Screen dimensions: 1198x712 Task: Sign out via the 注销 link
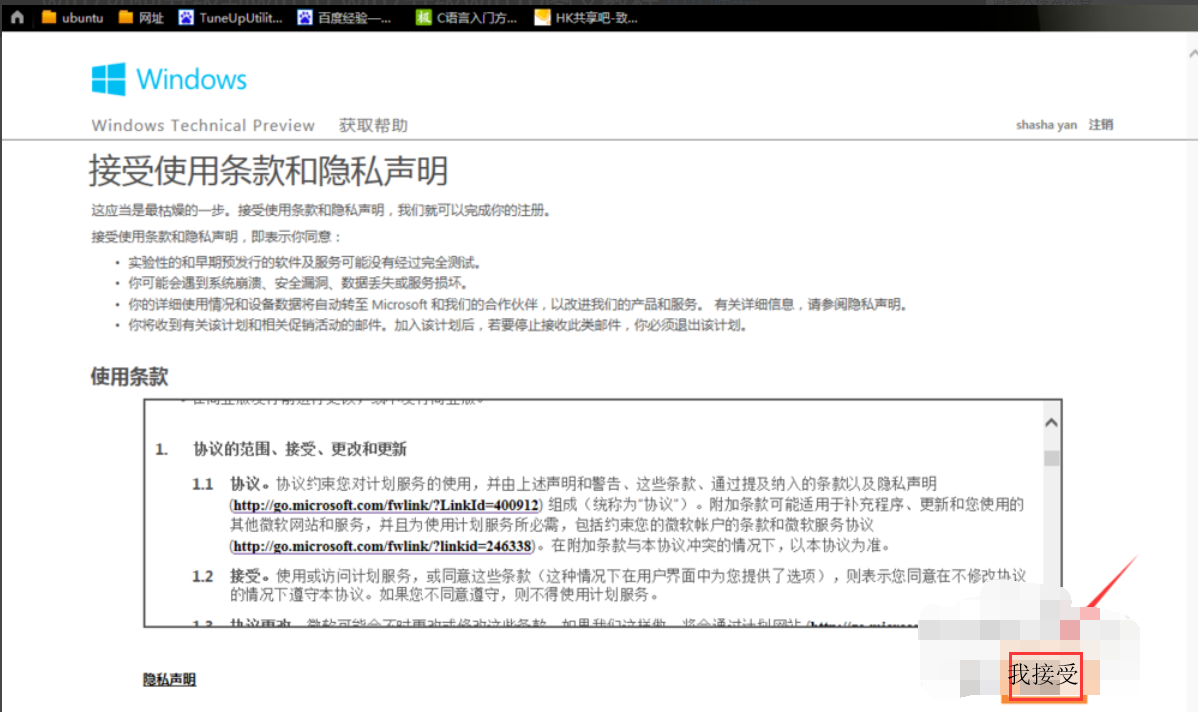(x=1100, y=124)
